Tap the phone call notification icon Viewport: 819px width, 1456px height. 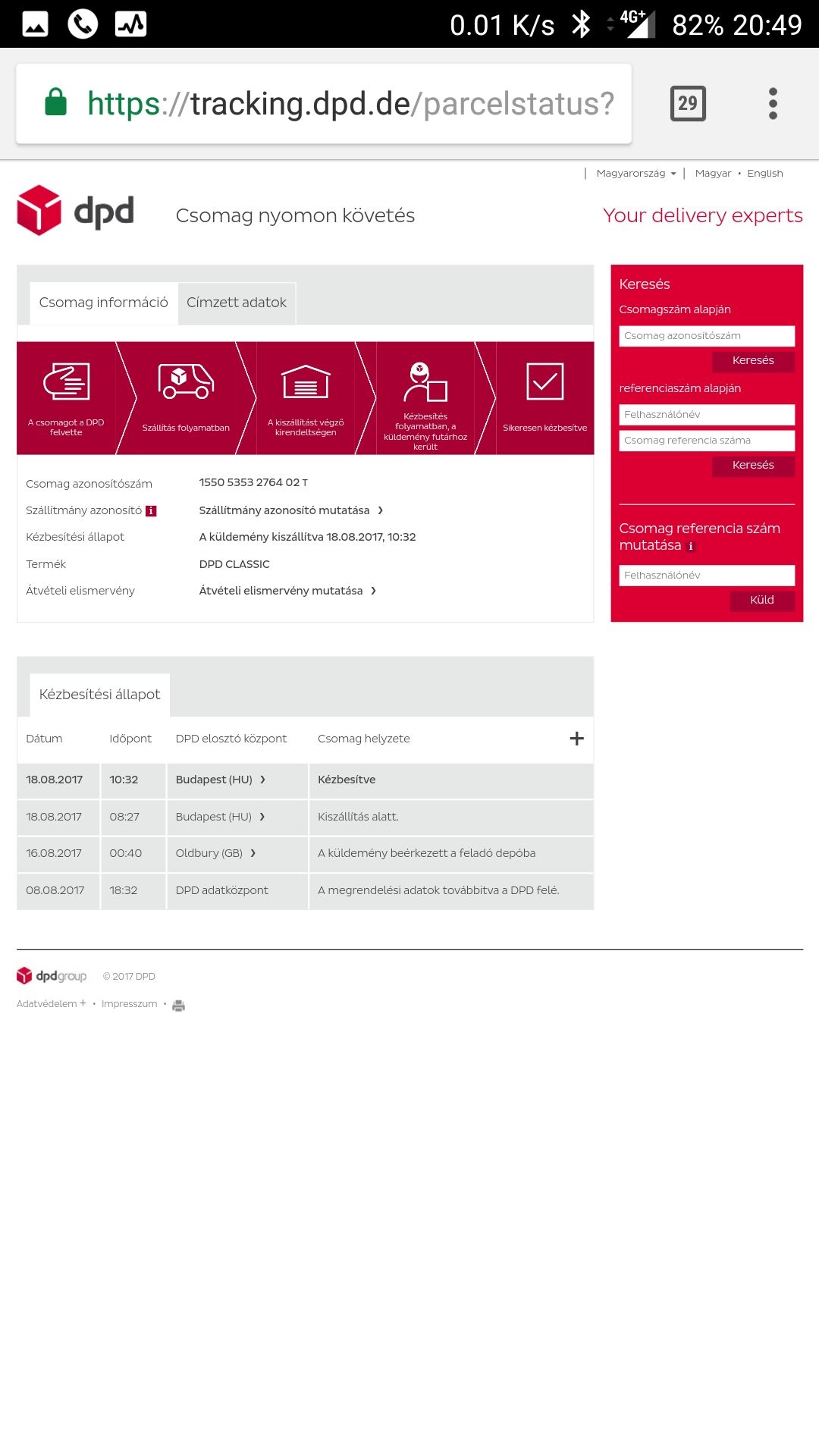click(x=83, y=24)
